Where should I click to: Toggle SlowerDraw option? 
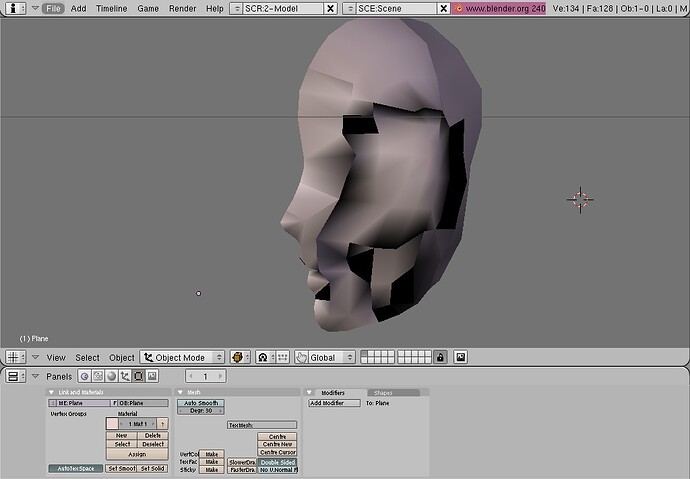pos(242,462)
